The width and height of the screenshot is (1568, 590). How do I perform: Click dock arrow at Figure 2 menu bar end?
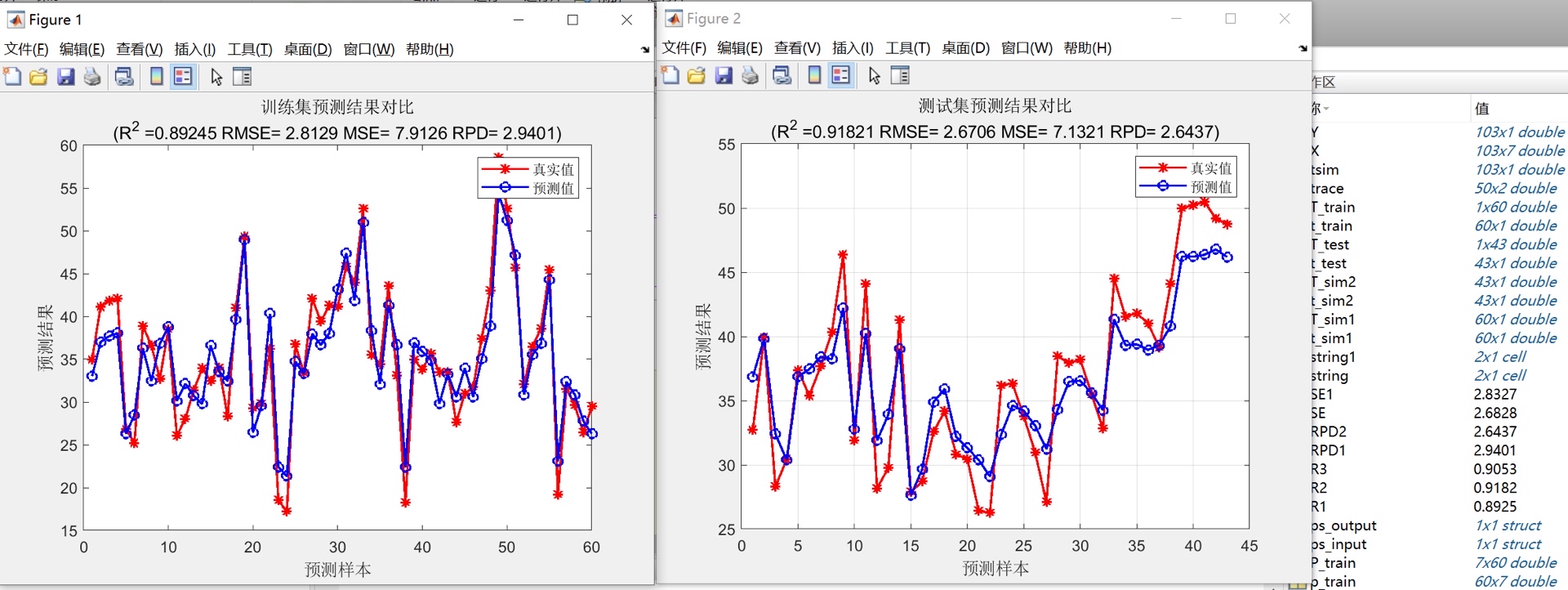[1303, 48]
